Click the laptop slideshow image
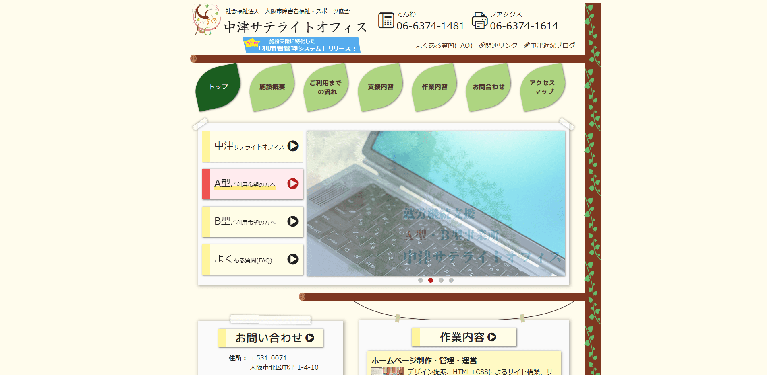 436,203
